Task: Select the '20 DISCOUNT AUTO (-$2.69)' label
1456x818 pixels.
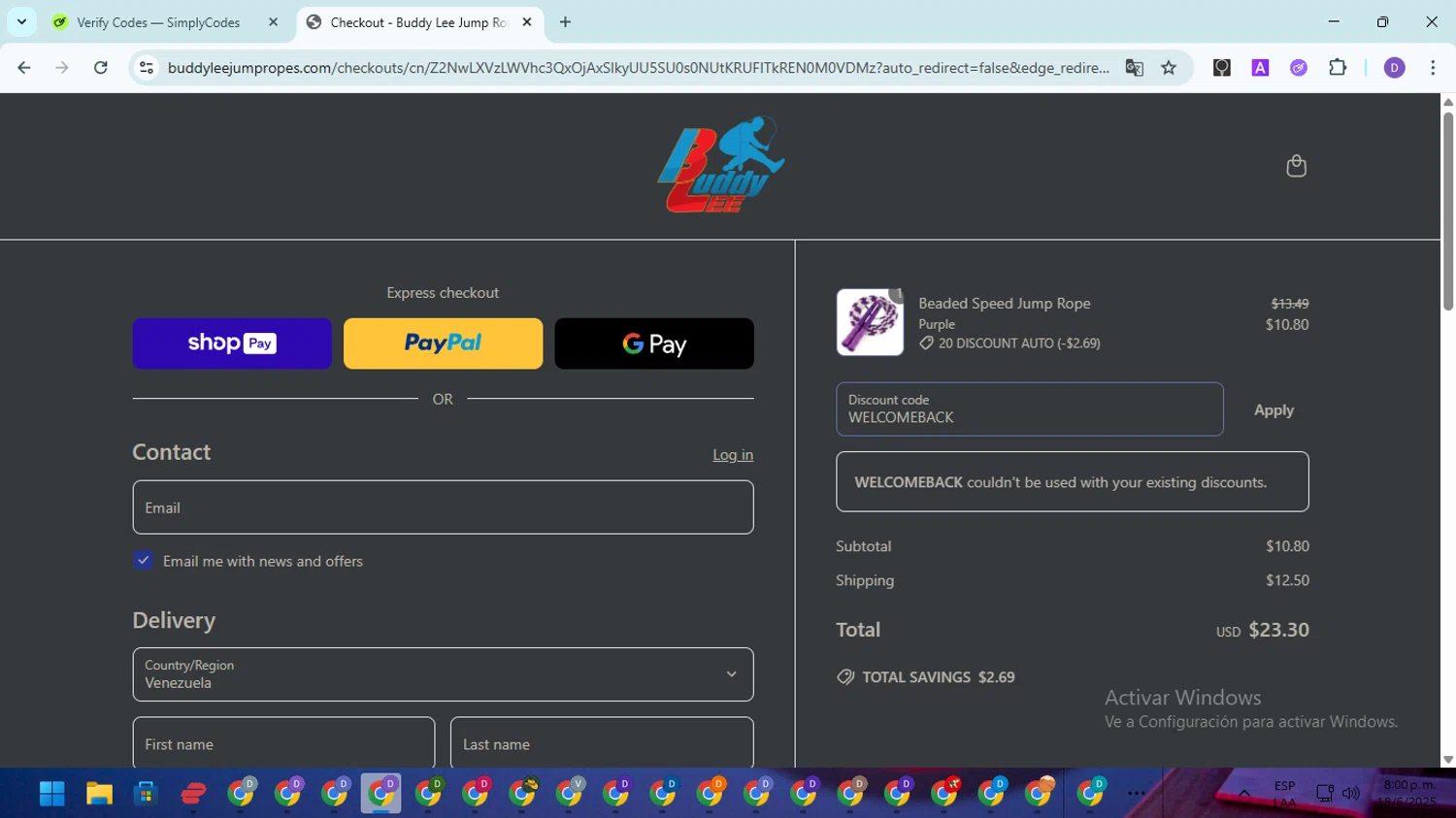Action: [x=1009, y=344]
